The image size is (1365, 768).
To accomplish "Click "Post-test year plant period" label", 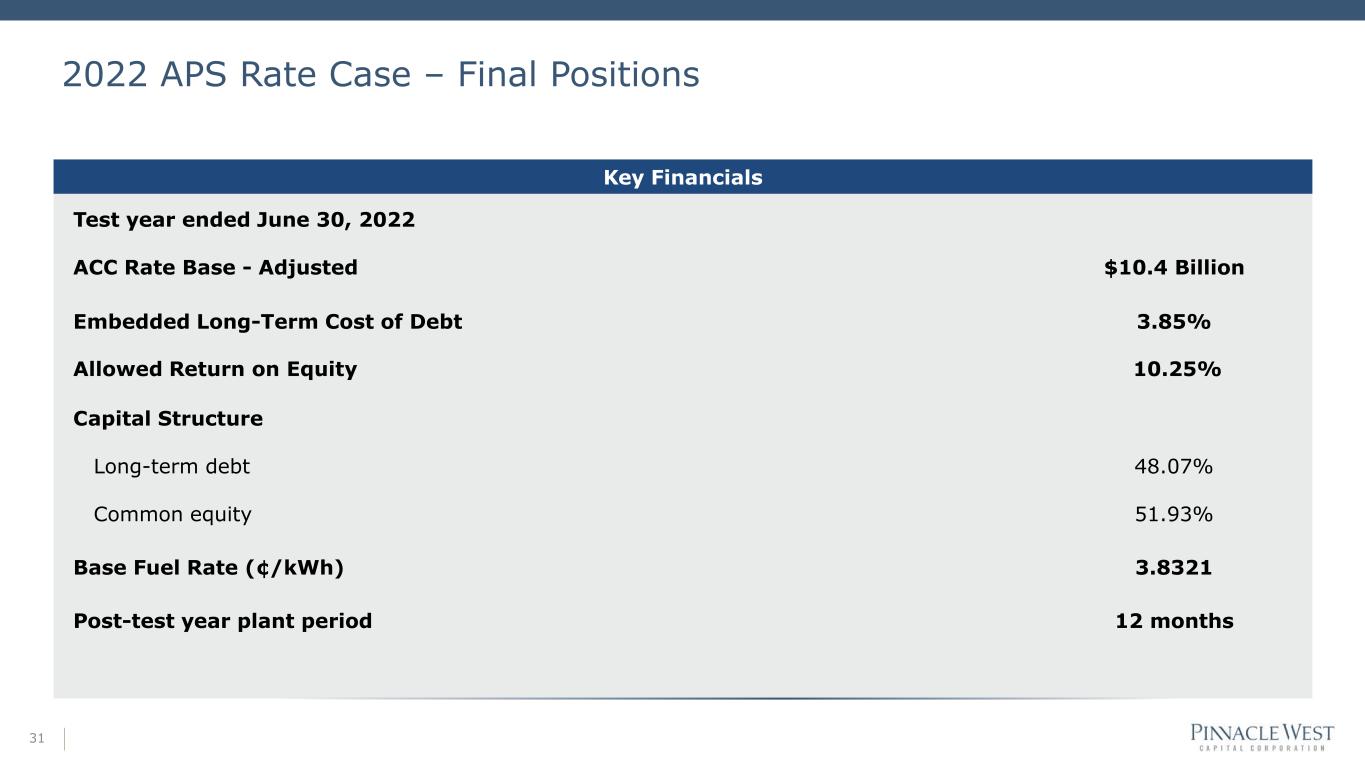I will pyautogui.click(x=223, y=621).
